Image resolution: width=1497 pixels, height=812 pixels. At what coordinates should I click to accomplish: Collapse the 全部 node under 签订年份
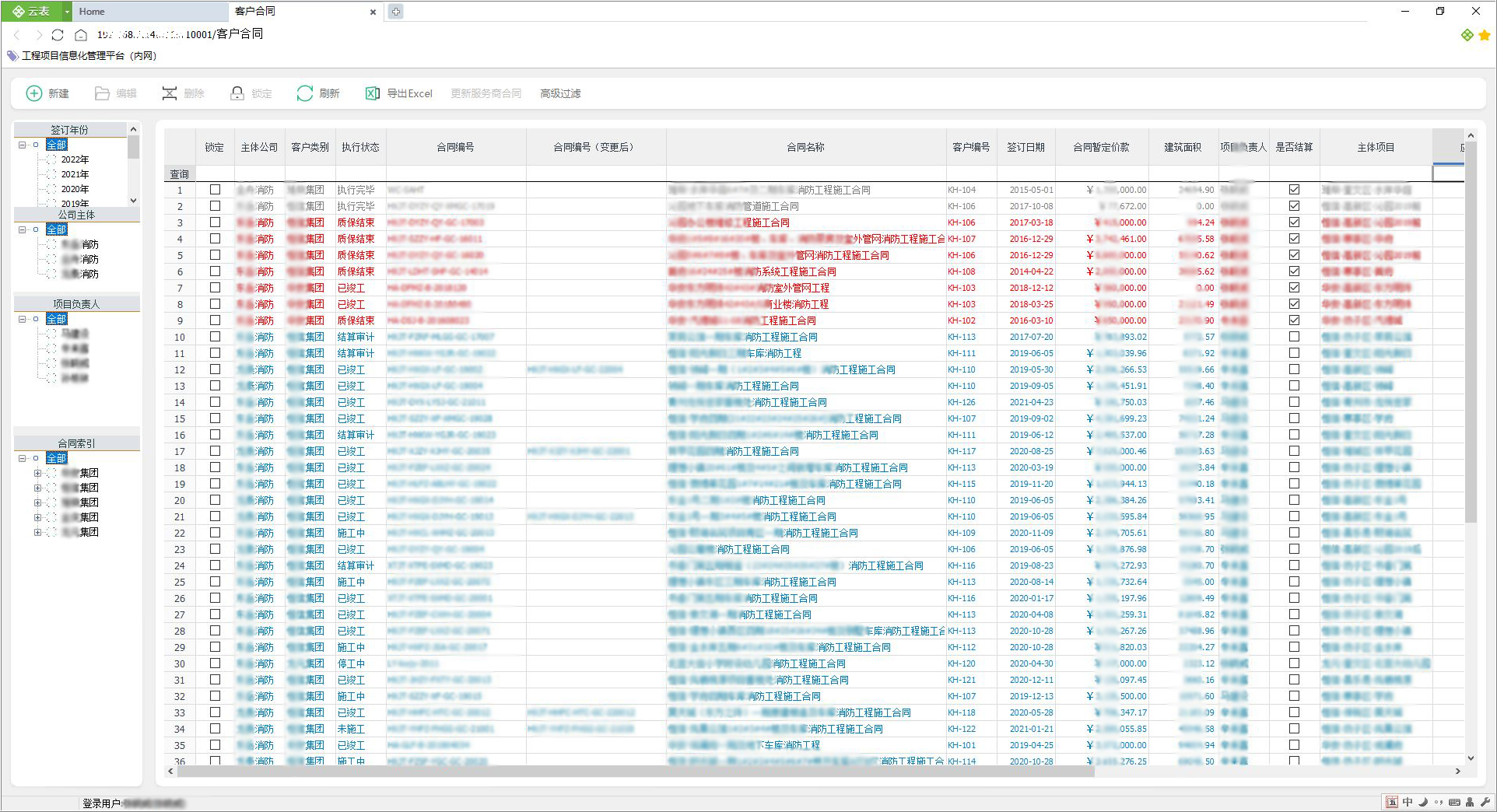(23, 145)
